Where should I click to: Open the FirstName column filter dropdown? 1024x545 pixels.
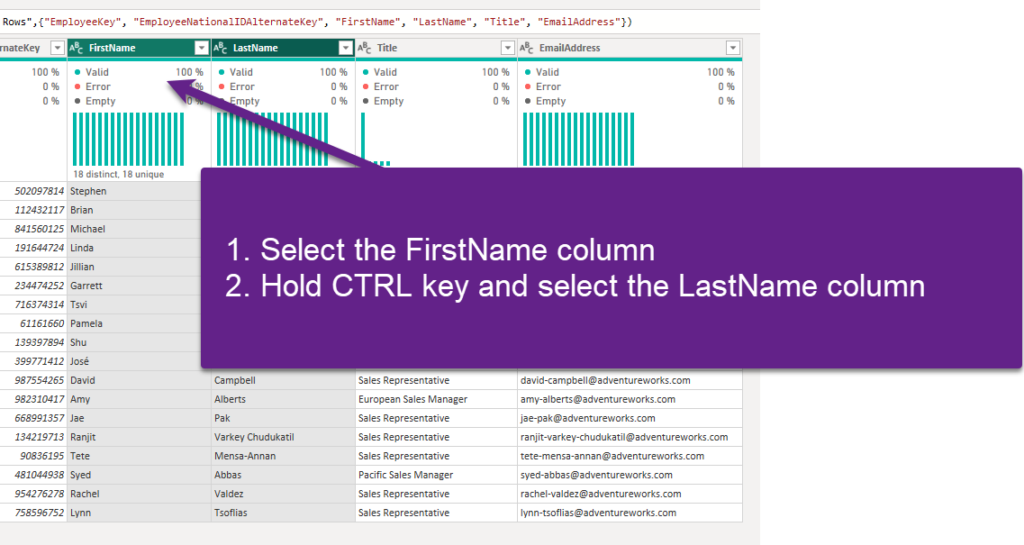(x=201, y=48)
